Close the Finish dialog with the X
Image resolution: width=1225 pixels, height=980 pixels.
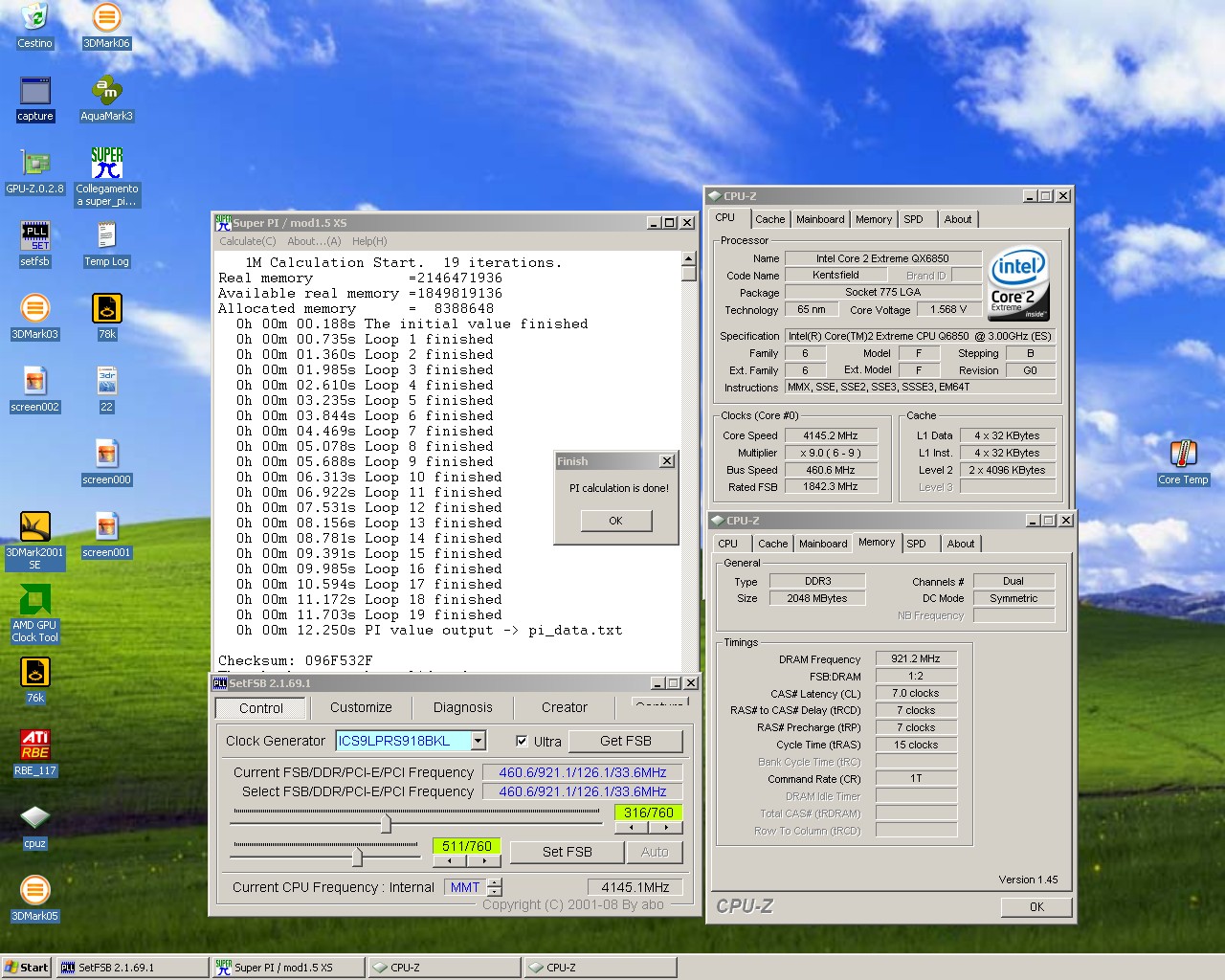667,461
